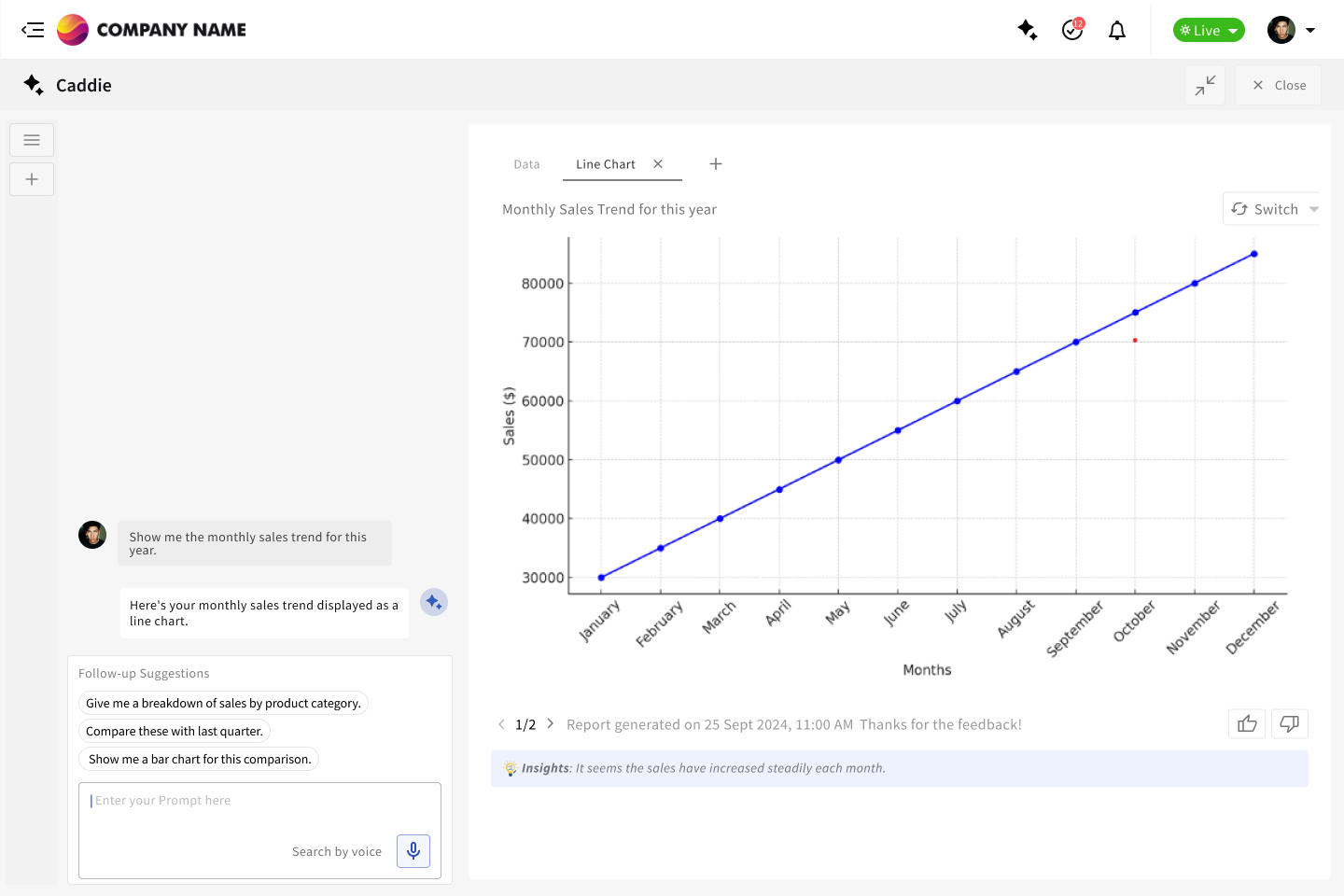Click the December data point on chart
Viewport: 1344px width, 896px height.
[1254, 254]
